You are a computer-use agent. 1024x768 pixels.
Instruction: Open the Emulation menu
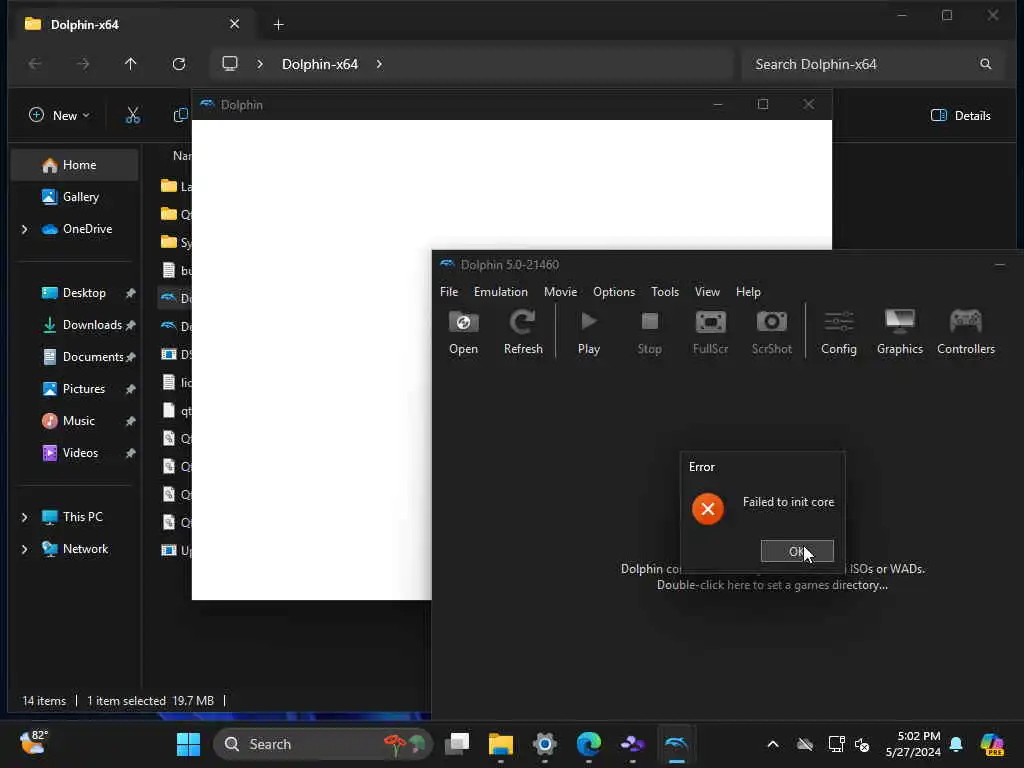500,292
